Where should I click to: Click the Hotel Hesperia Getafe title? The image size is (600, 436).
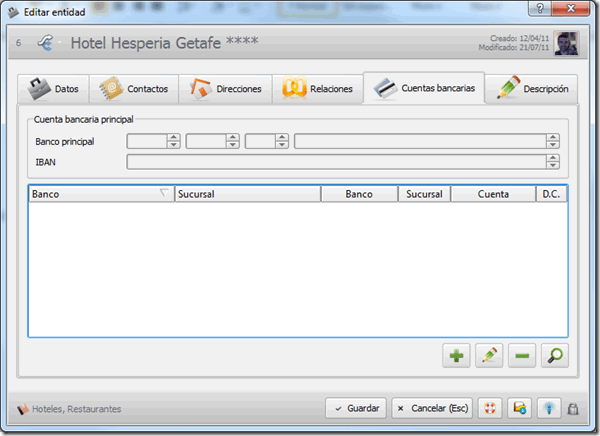pyautogui.click(x=165, y=42)
